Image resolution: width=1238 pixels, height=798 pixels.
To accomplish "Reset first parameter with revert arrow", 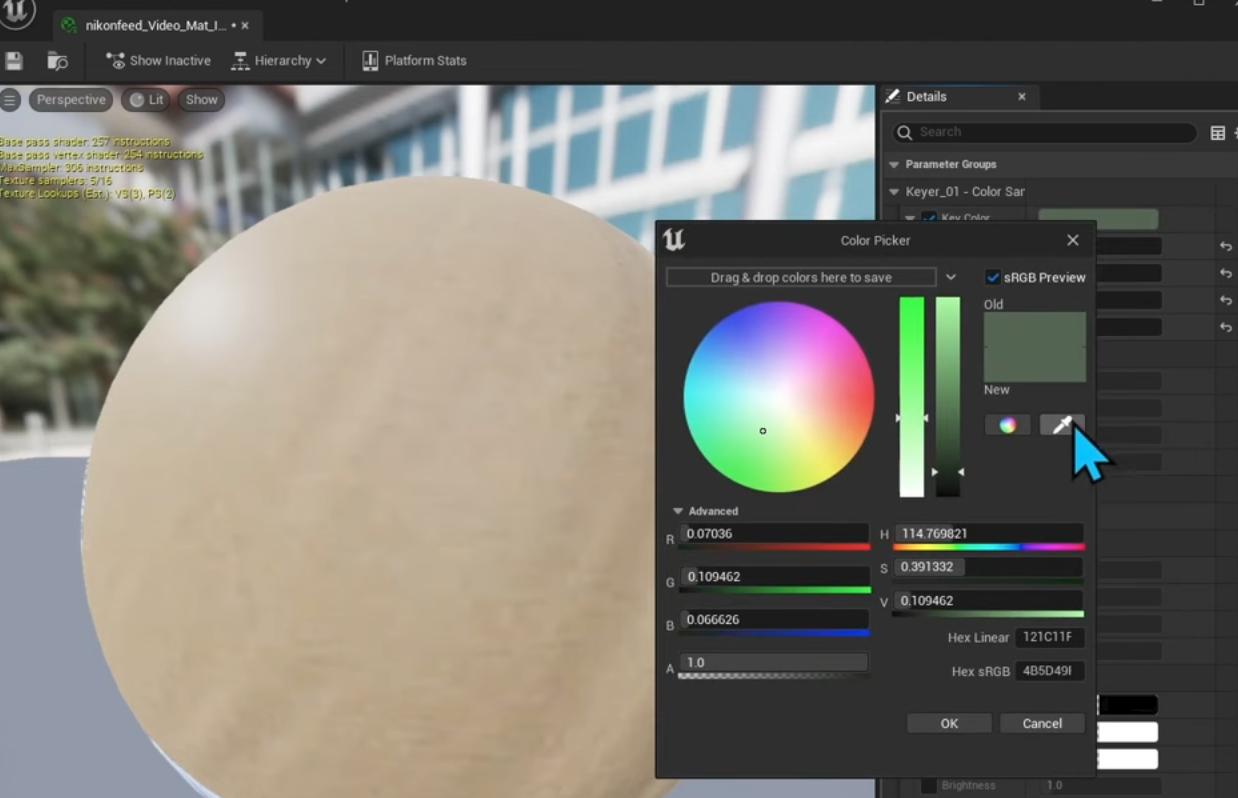I will pyautogui.click(x=1226, y=246).
